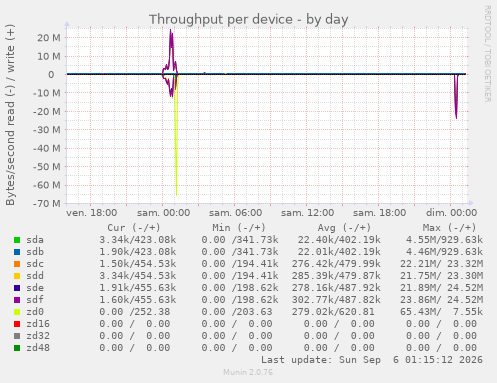This screenshot has height=383, width=497.
Task: Click zd0 current value '0.00 /252.38'
Action: pyautogui.click(x=135, y=312)
